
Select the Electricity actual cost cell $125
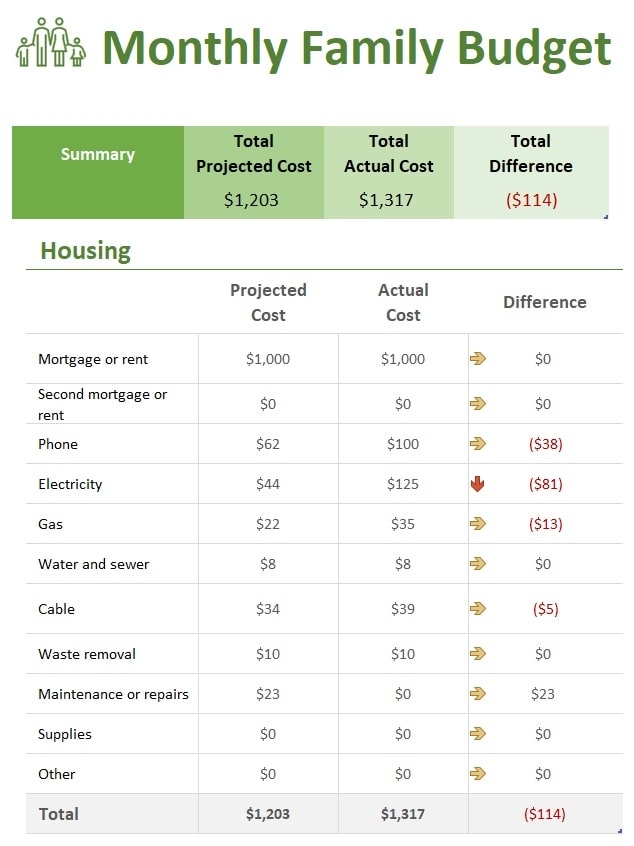click(403, 484)
